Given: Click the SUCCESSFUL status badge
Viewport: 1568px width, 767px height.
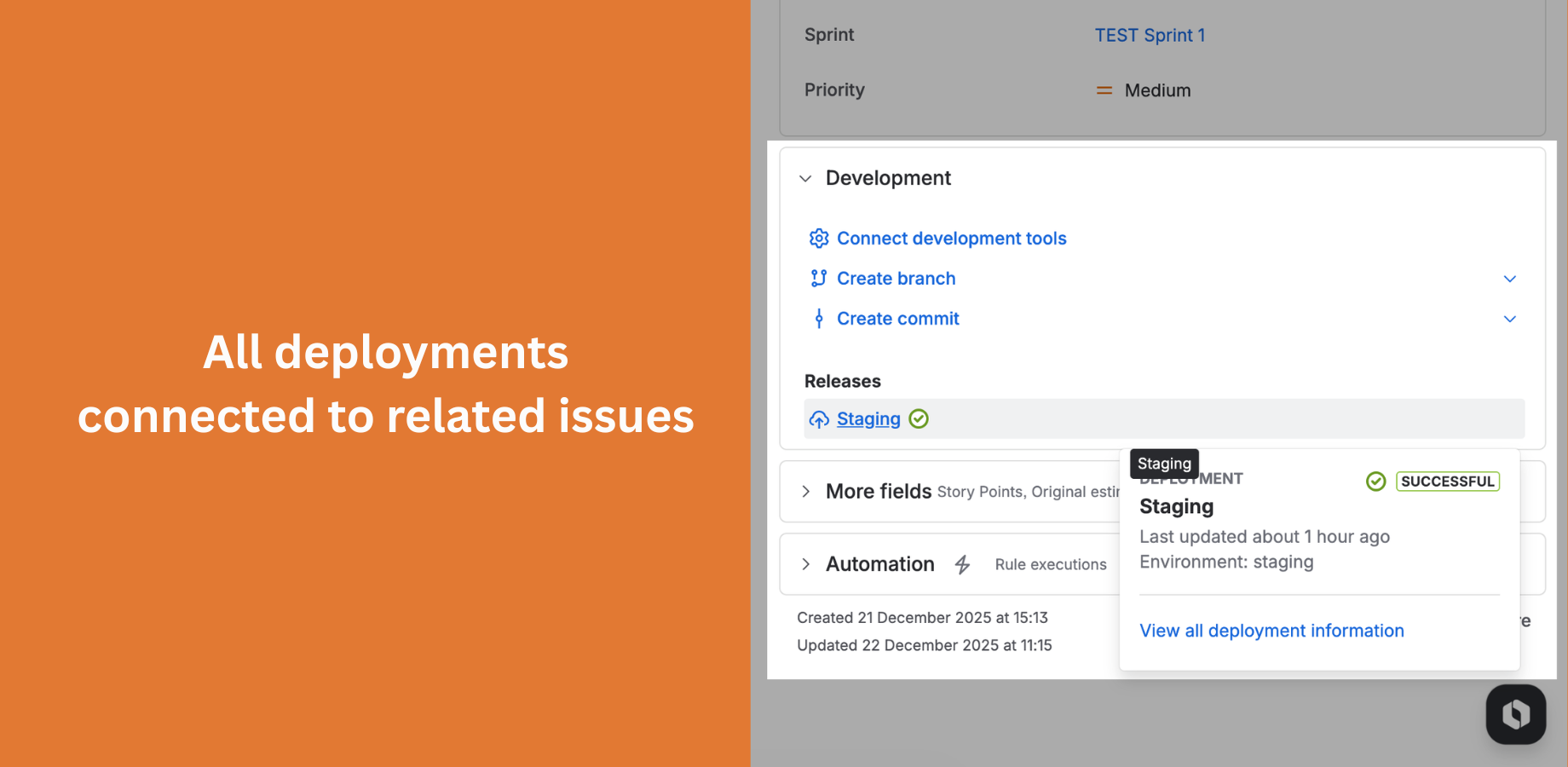Looking at the screenshot, I should (1447, 482).
